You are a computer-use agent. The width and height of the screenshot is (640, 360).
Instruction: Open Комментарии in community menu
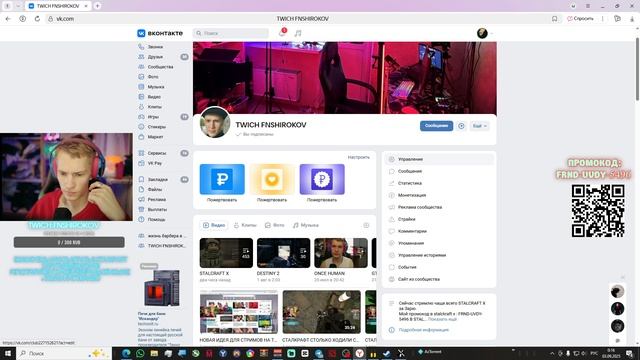tap(439, 231)
